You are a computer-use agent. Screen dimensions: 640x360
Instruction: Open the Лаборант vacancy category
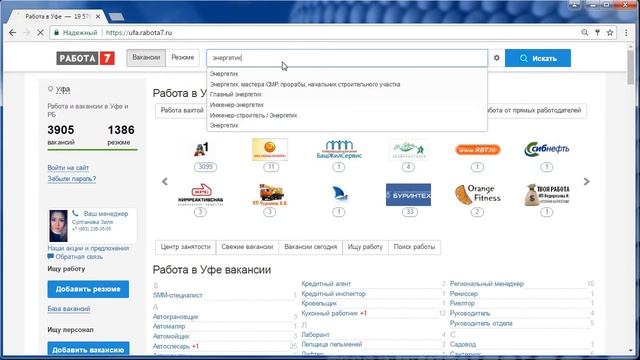coord(315,335)
